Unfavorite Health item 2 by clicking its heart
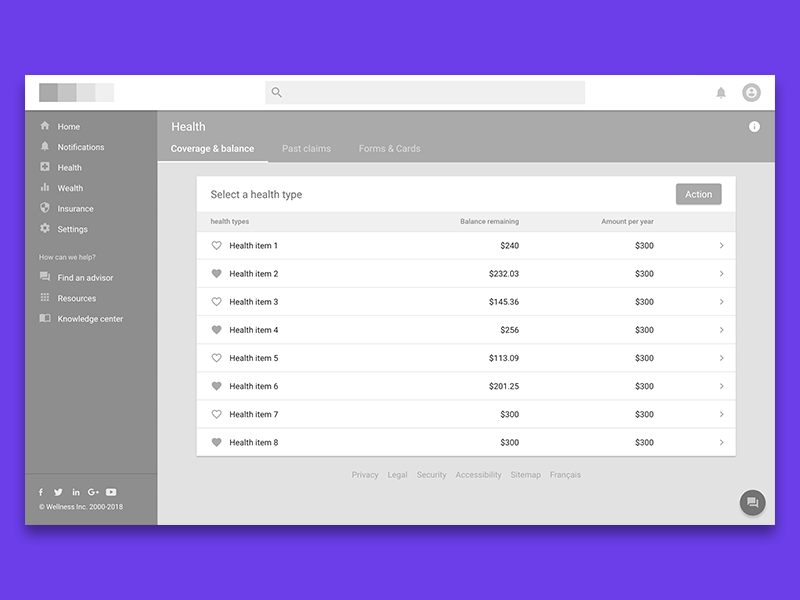This screenshot has width=800, height=600. pos(216,273)
